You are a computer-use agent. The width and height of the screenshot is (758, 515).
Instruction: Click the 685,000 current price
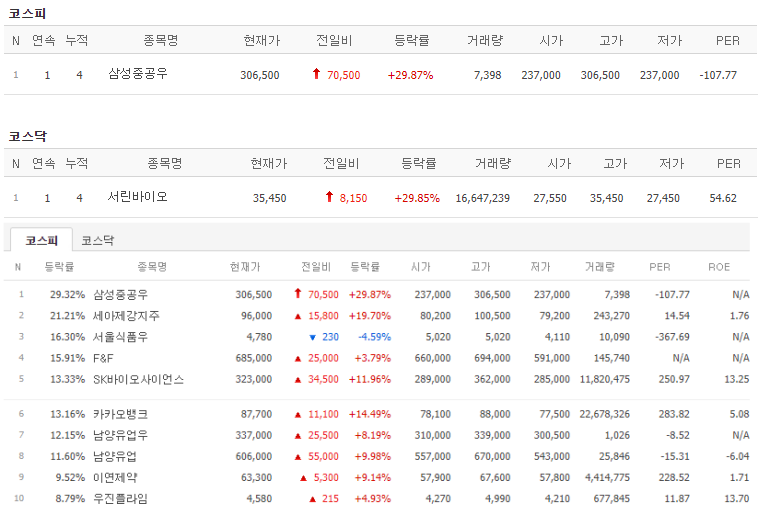click(254, 358)
